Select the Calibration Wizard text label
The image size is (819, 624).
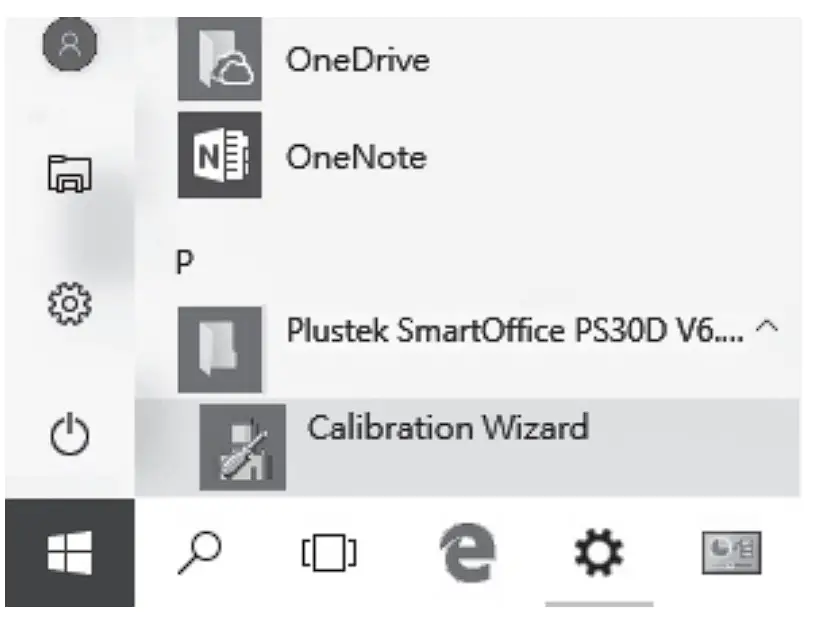coord(447,427)
